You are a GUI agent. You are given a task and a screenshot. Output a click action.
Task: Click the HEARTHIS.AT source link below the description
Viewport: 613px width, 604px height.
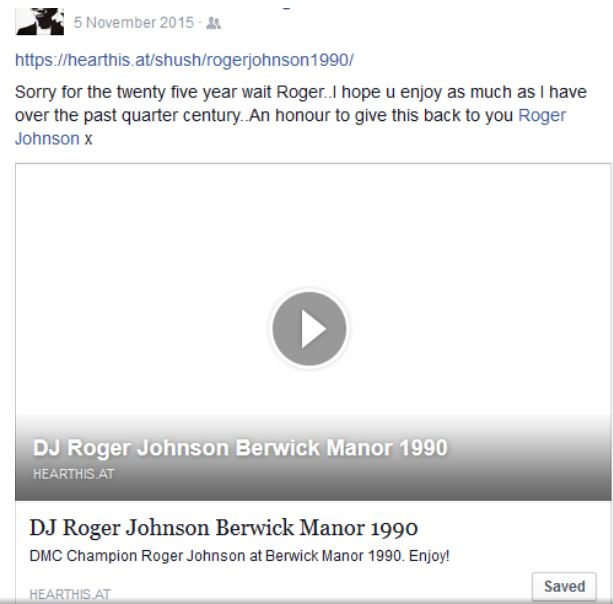[70, 594]
